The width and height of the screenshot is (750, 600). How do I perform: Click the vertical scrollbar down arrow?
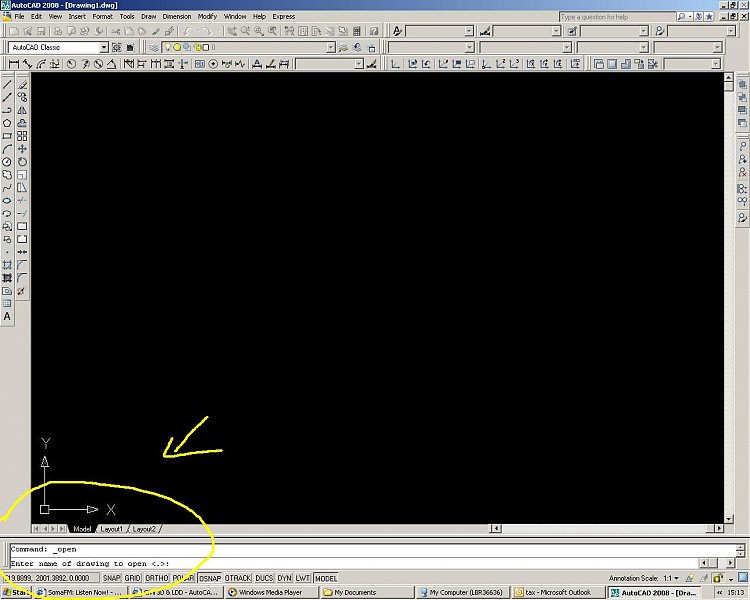728,519
